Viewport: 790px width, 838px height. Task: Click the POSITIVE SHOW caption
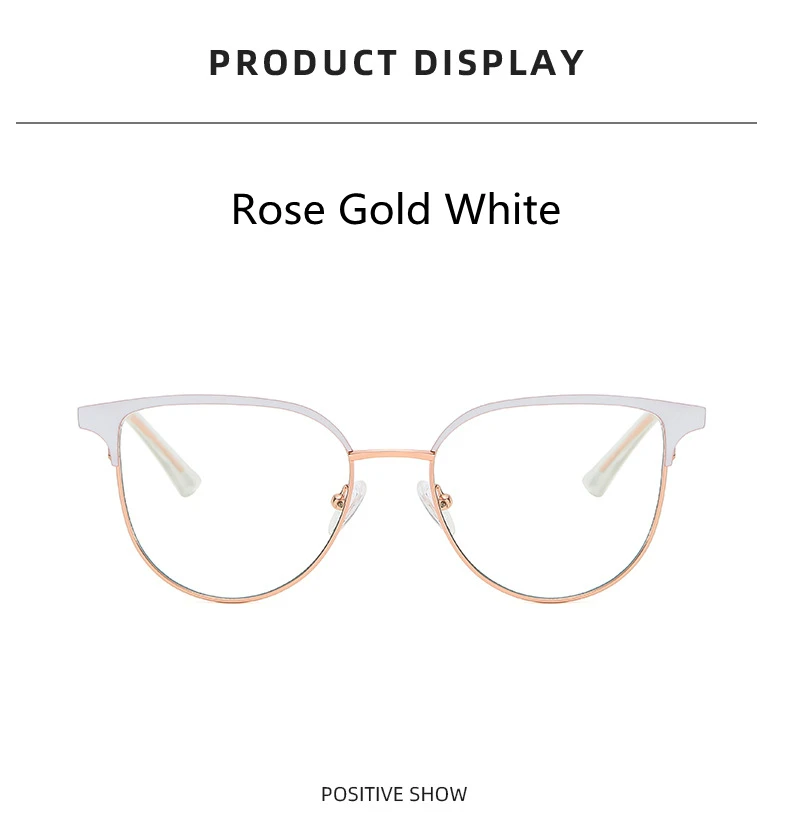(394, 794)
